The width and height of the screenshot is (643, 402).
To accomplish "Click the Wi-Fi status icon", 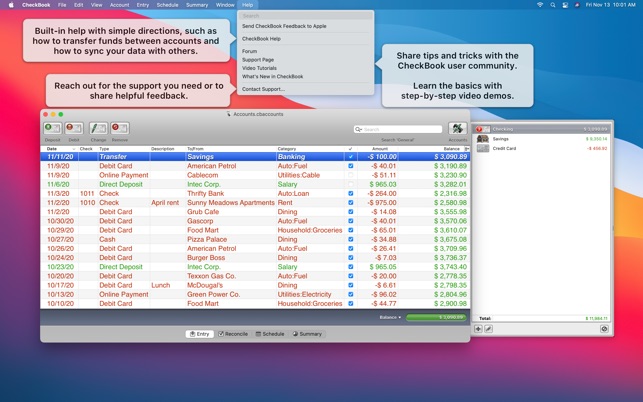I will tap(540, 5).
